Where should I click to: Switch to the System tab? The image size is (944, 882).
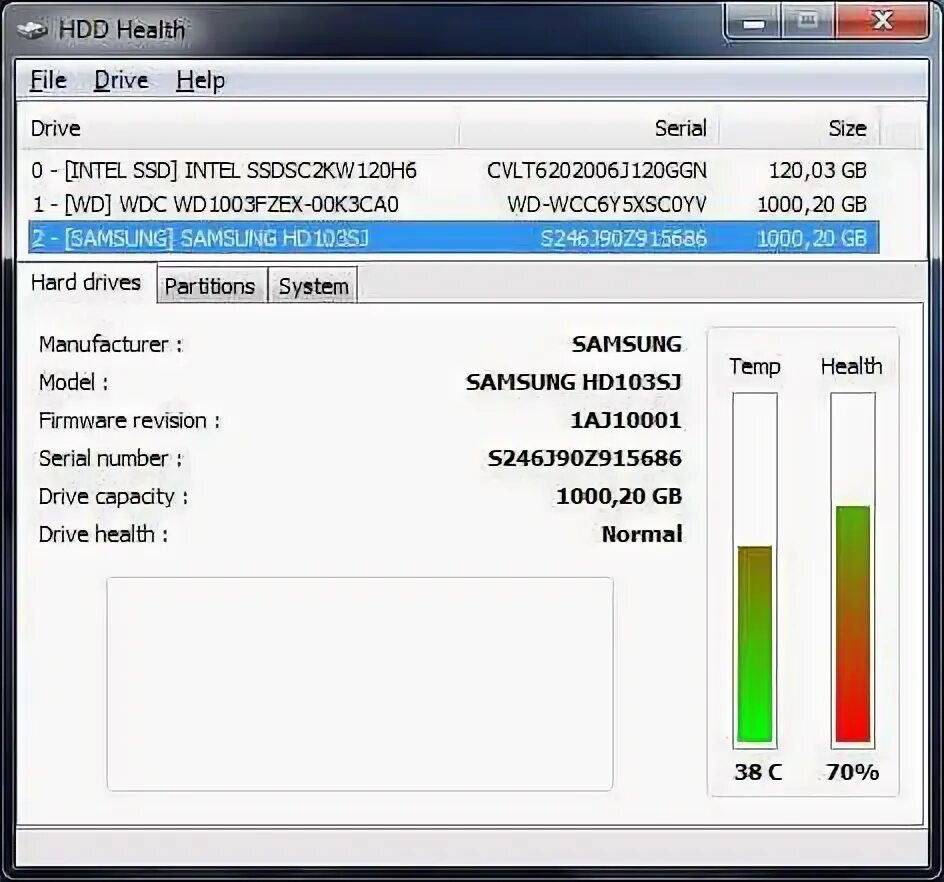click(313, 286)
